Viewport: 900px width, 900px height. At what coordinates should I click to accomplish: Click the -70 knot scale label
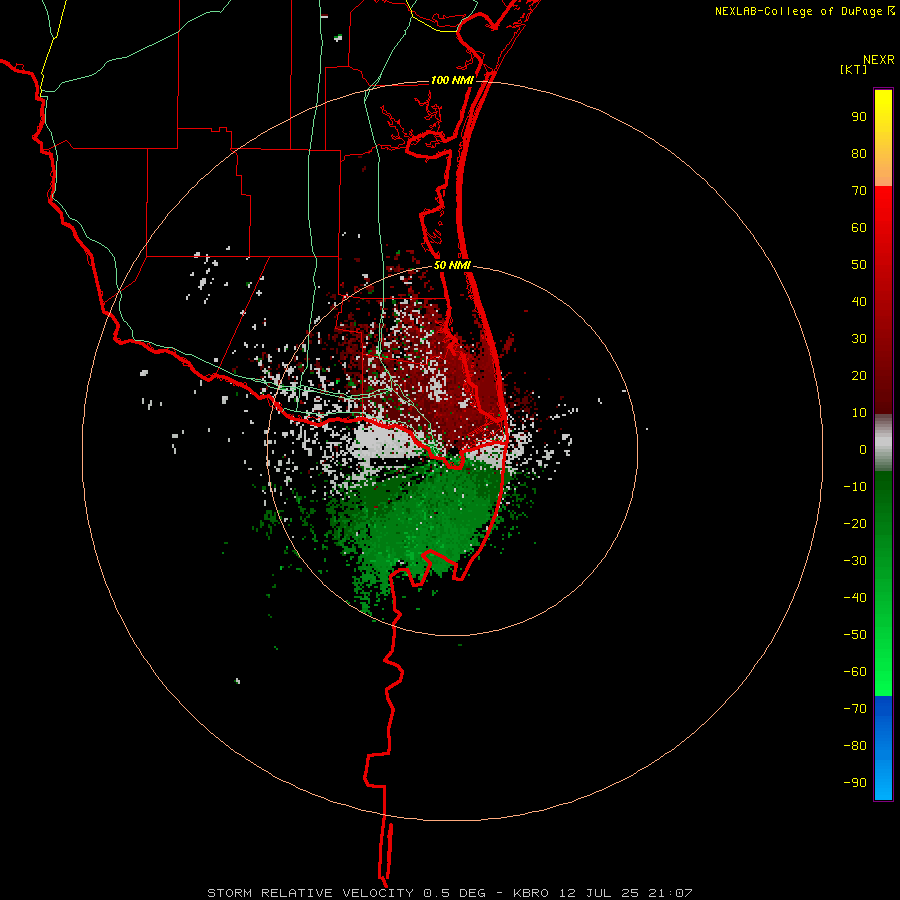coord(855,708)
